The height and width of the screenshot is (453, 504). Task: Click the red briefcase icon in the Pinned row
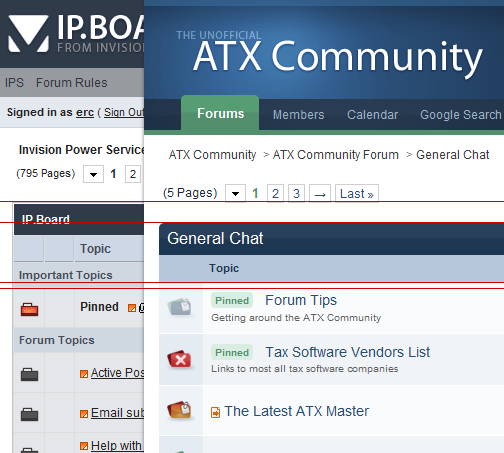tap(29, 309)
